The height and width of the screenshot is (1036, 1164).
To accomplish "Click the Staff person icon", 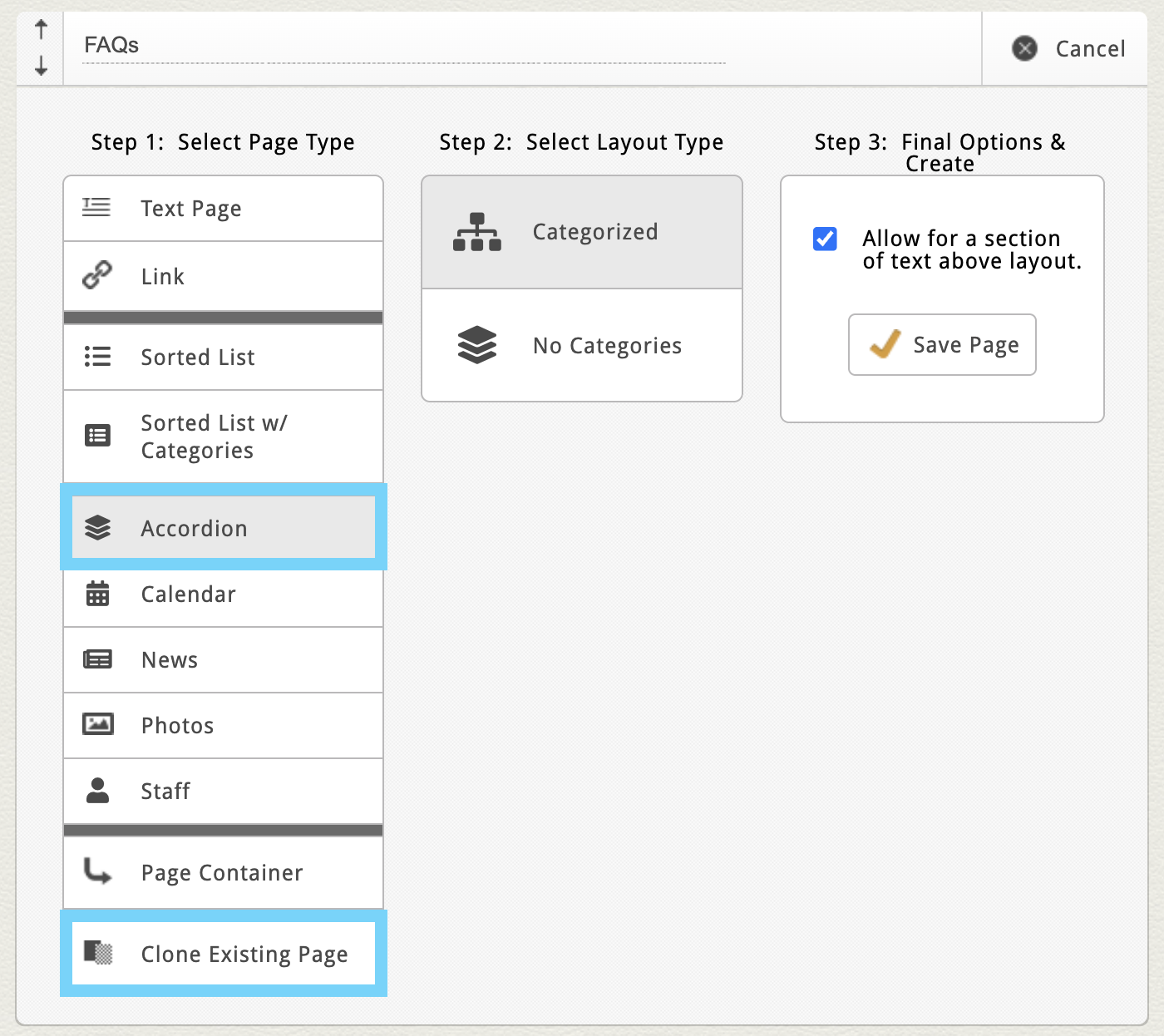I will (x=97, y=790).
